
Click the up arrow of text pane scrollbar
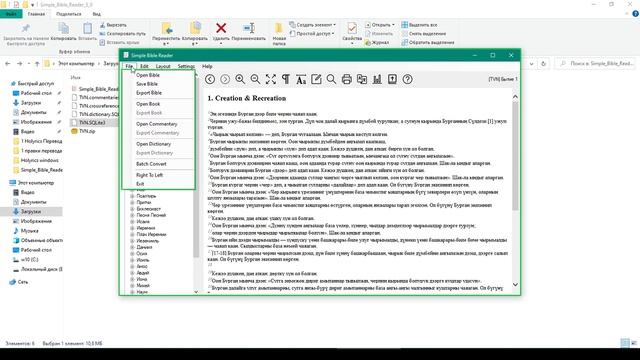(515, 97)
